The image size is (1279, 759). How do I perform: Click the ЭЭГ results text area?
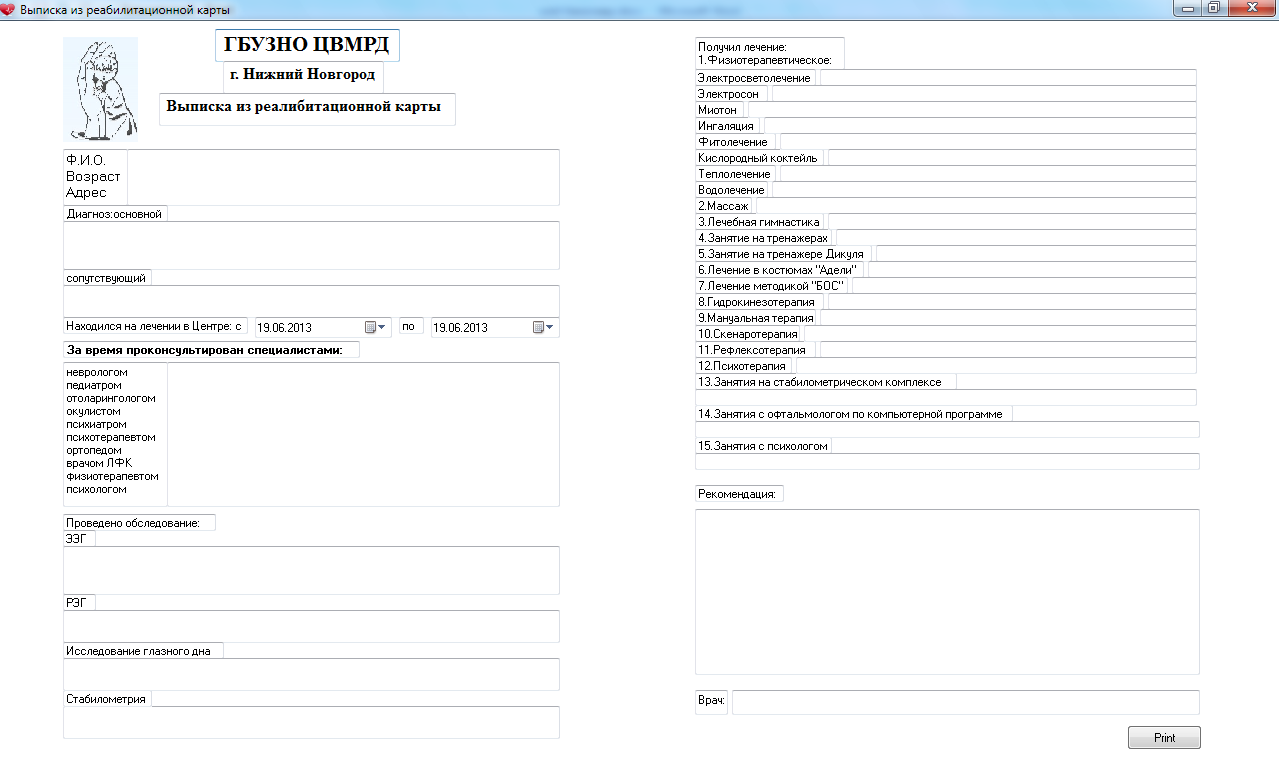[311, 570]
